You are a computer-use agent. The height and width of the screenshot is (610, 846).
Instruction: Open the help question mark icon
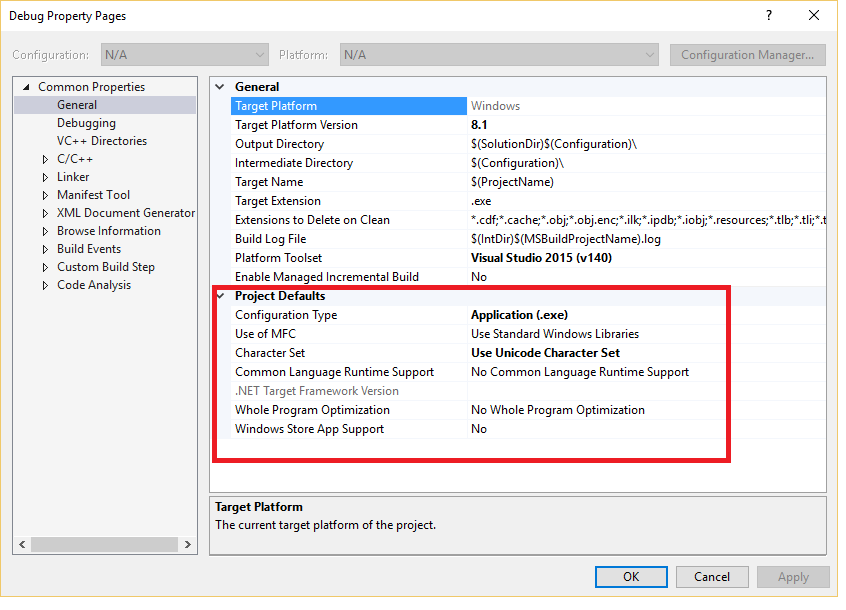coord(768,15)
